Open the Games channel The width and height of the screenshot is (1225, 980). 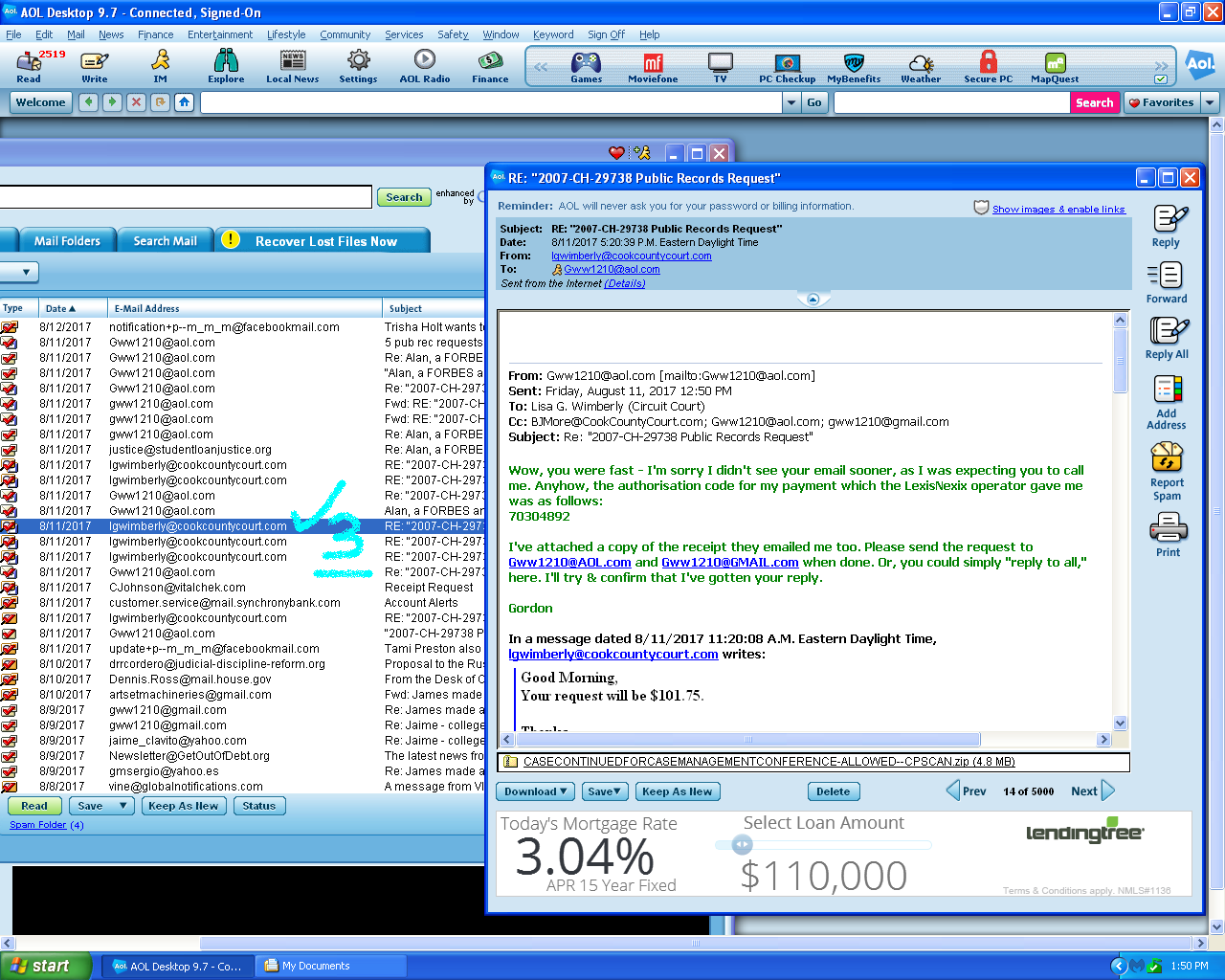586,65
